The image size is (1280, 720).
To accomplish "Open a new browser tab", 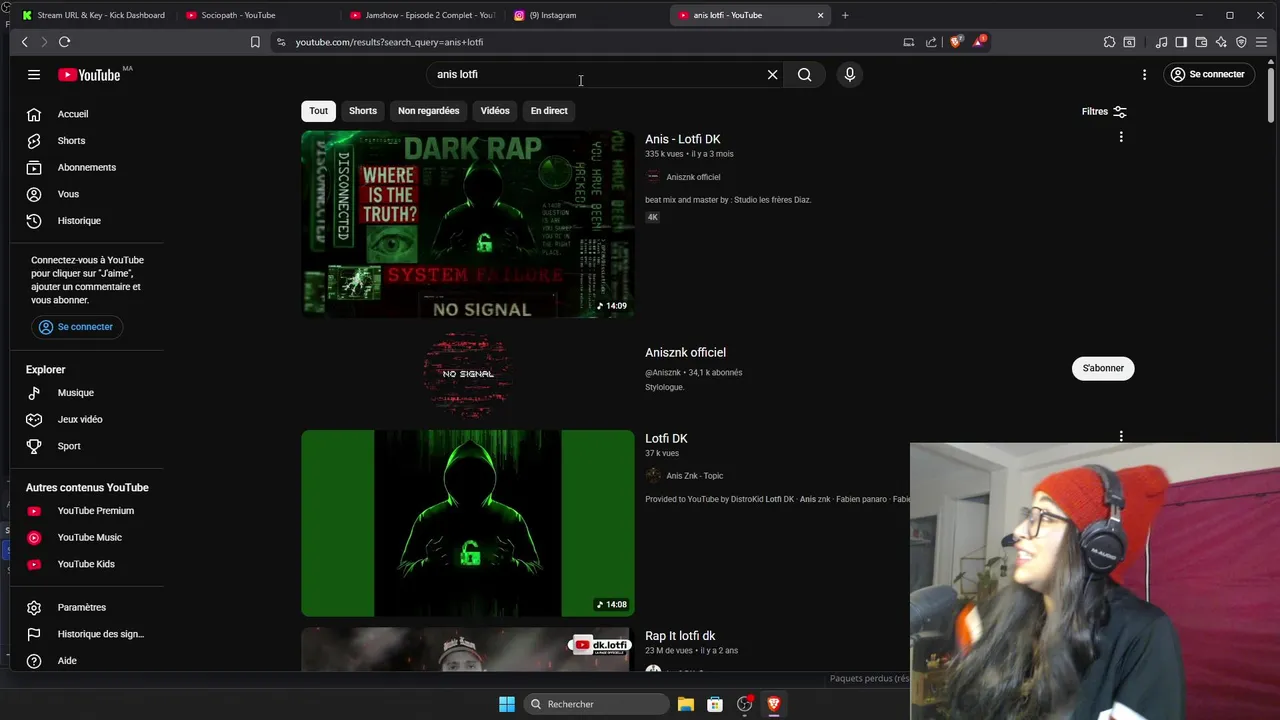I will (x=845, y=15).
